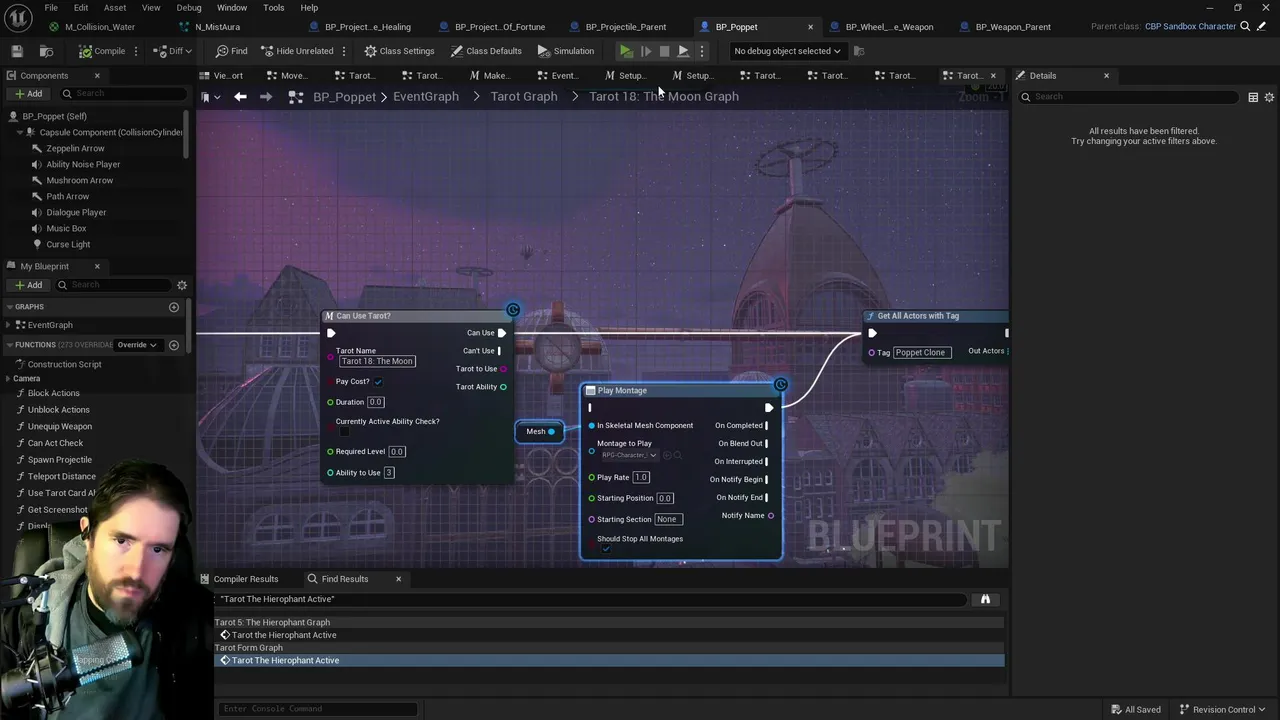Add new function with plus icon
The image size is (1280, 720).
pyautogui.click(x=174, y=345)
